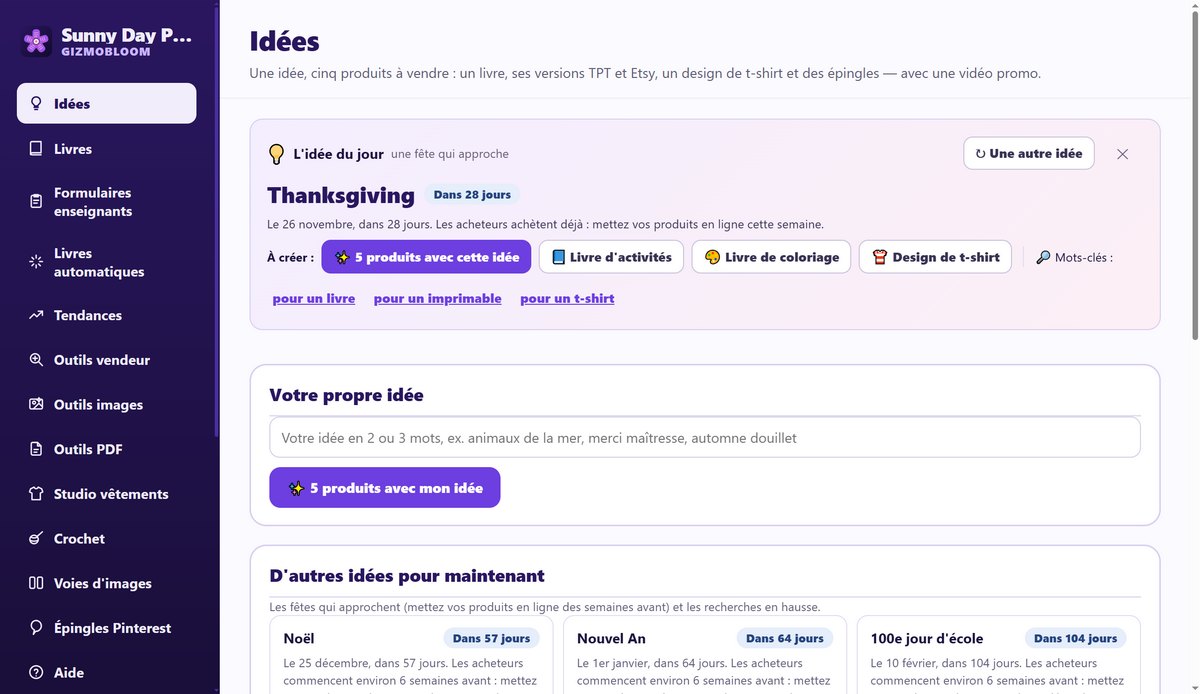Open the Idées section
This screenshot has height=694, width=1200.
click(x=106, y=103)
